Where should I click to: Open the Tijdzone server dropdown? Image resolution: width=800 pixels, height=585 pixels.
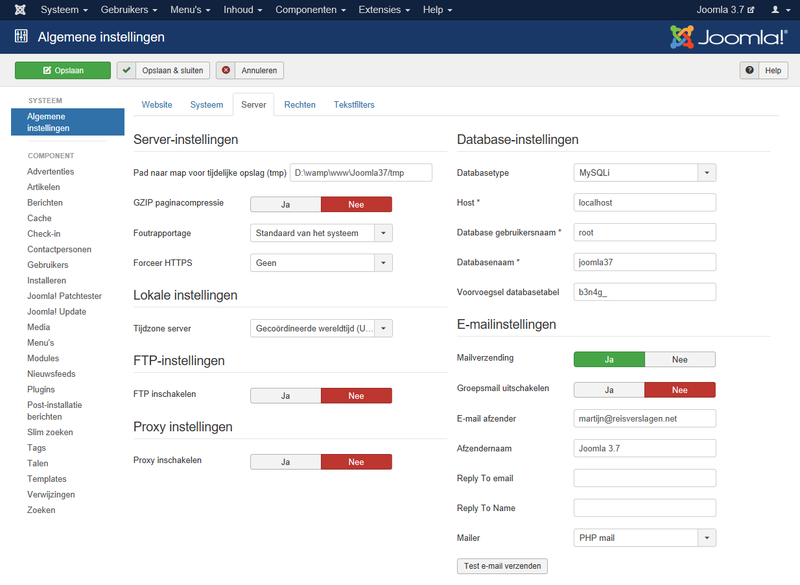point(321,328)
